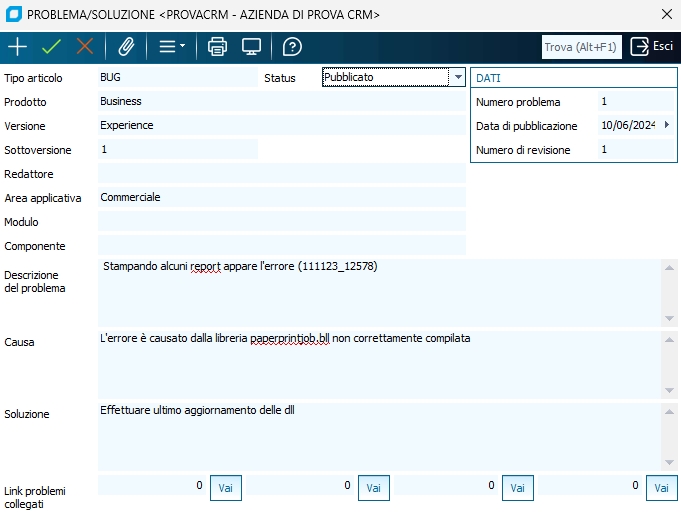Click the third Vai button for linked problems
The image size is (681, 520).
click(518, 488)
